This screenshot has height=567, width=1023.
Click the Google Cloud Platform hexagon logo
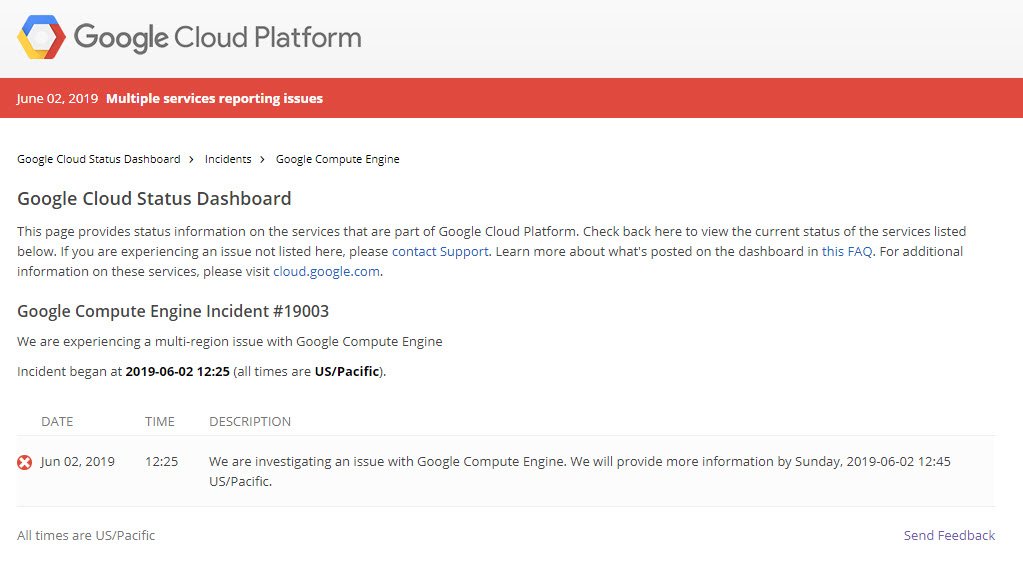[41, 37]
